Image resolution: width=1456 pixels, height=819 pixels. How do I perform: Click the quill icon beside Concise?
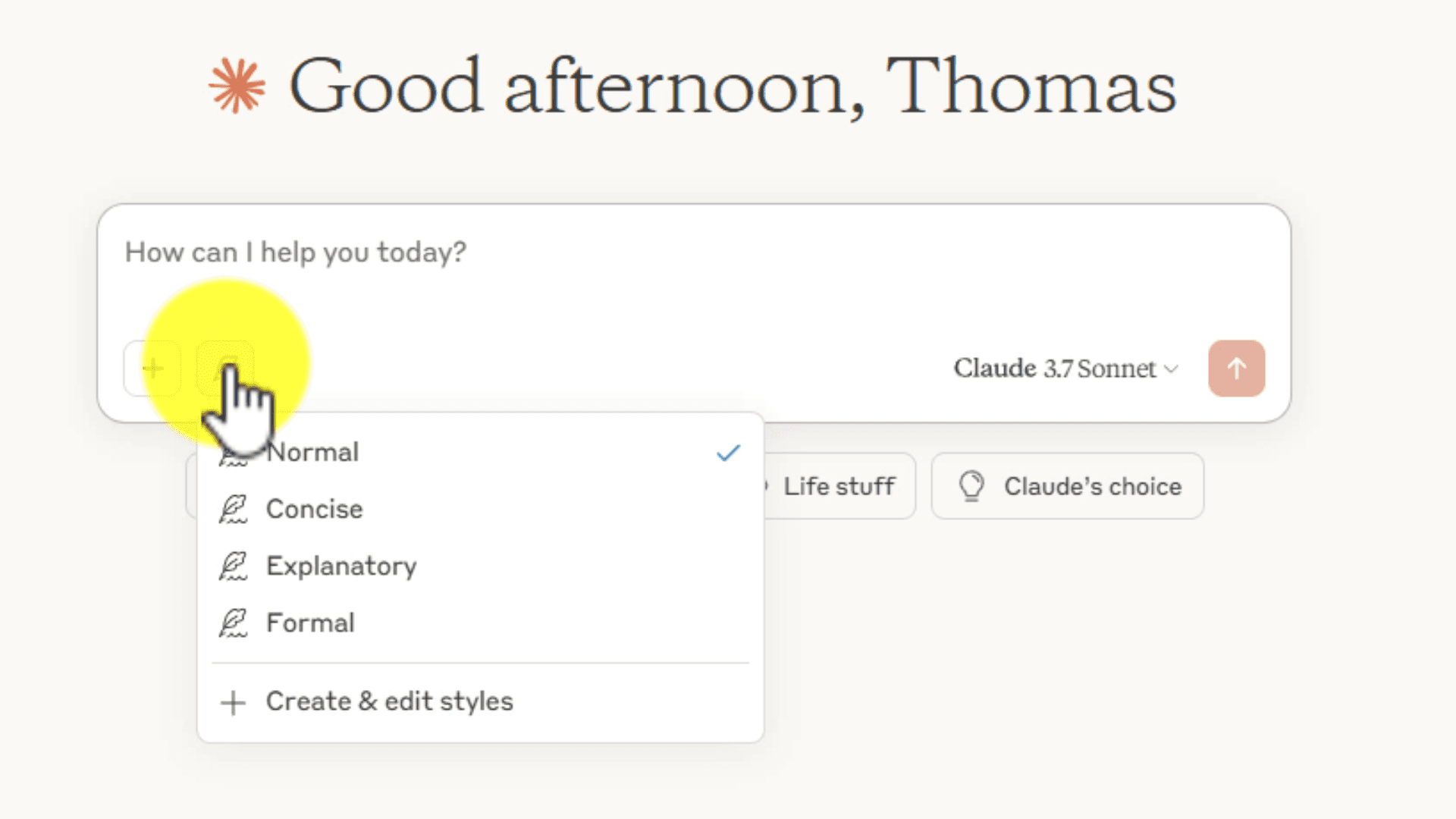click(x=234, y=509)
